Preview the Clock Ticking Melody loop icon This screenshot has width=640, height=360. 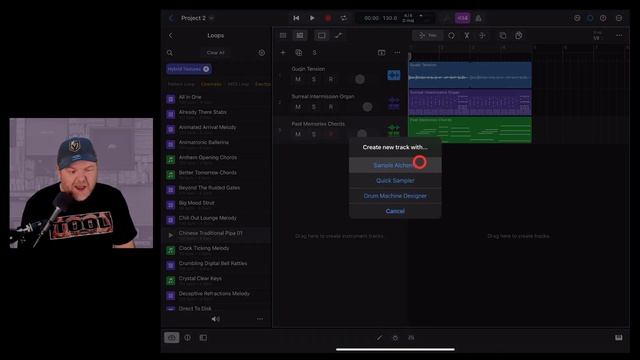(171, 250)
